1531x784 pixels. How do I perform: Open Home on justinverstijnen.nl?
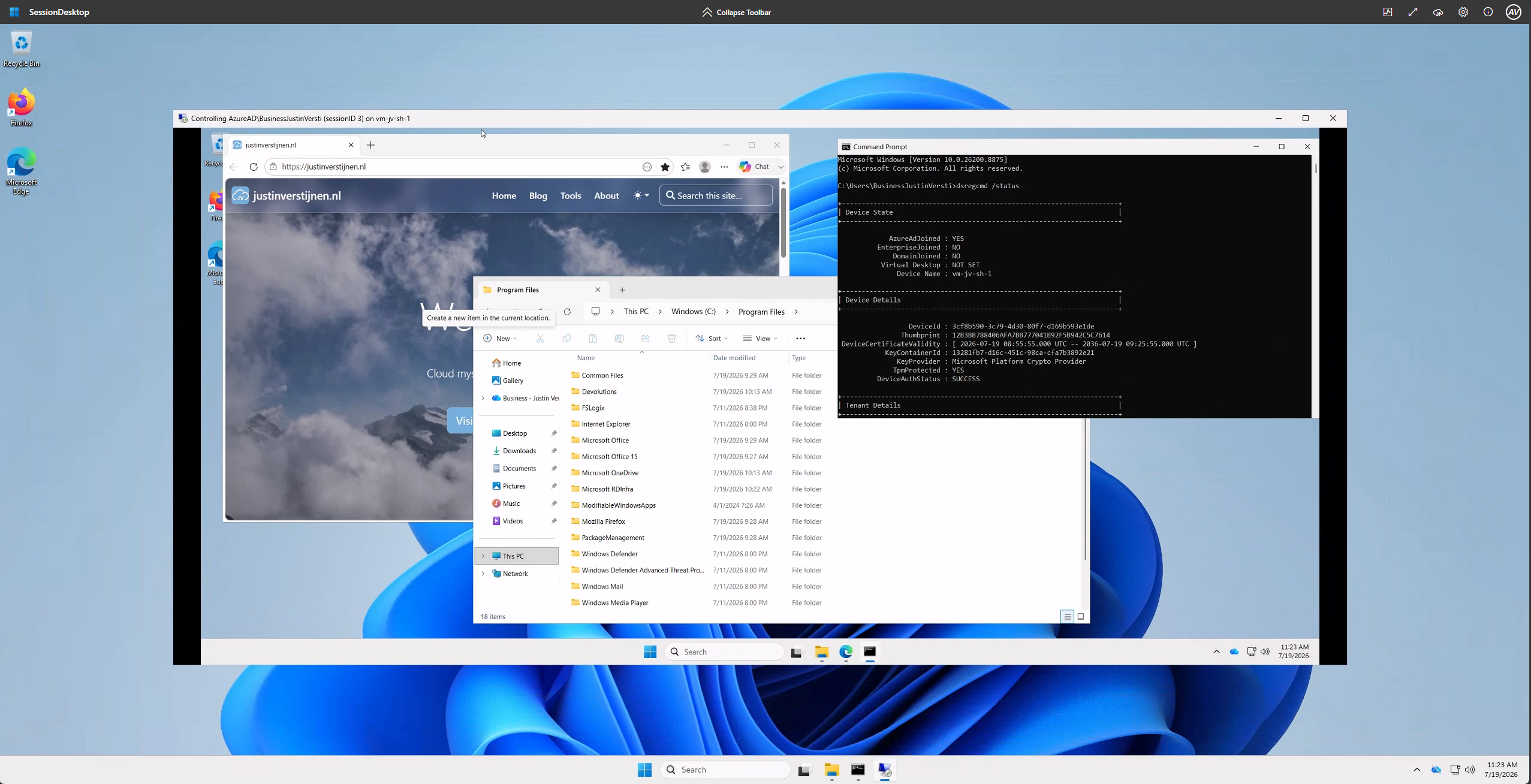coord(504,195)
